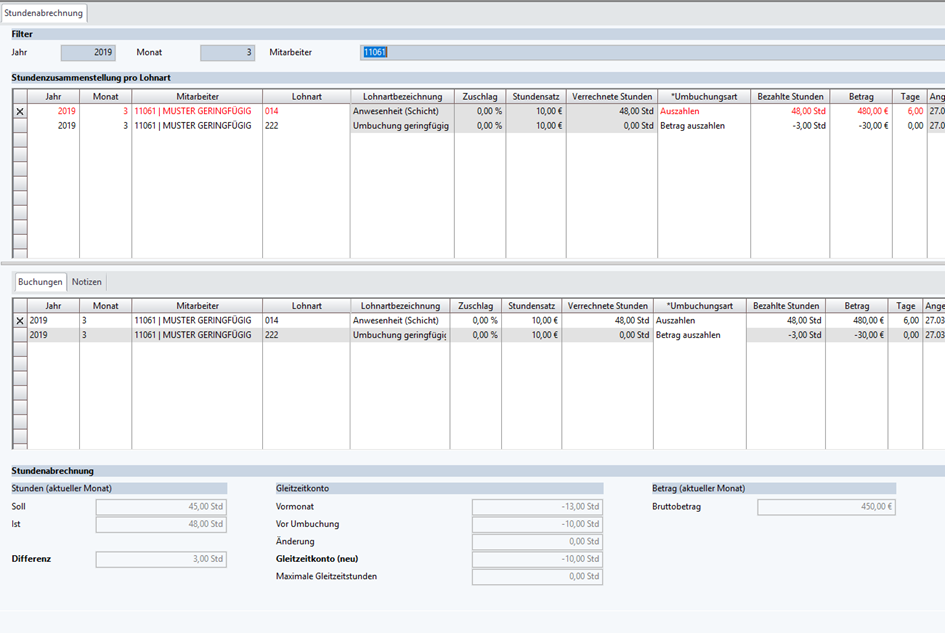
Task: Open the Notizen tab
Action: [x=87, y=282]
